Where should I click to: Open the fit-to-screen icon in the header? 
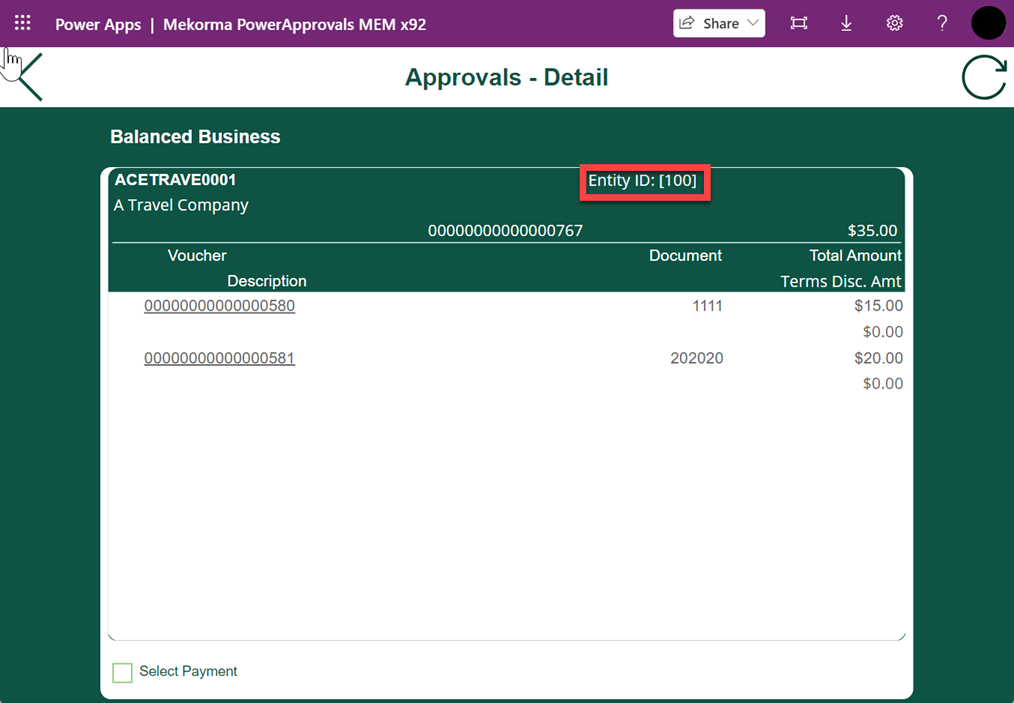click(x=799, y=23)
